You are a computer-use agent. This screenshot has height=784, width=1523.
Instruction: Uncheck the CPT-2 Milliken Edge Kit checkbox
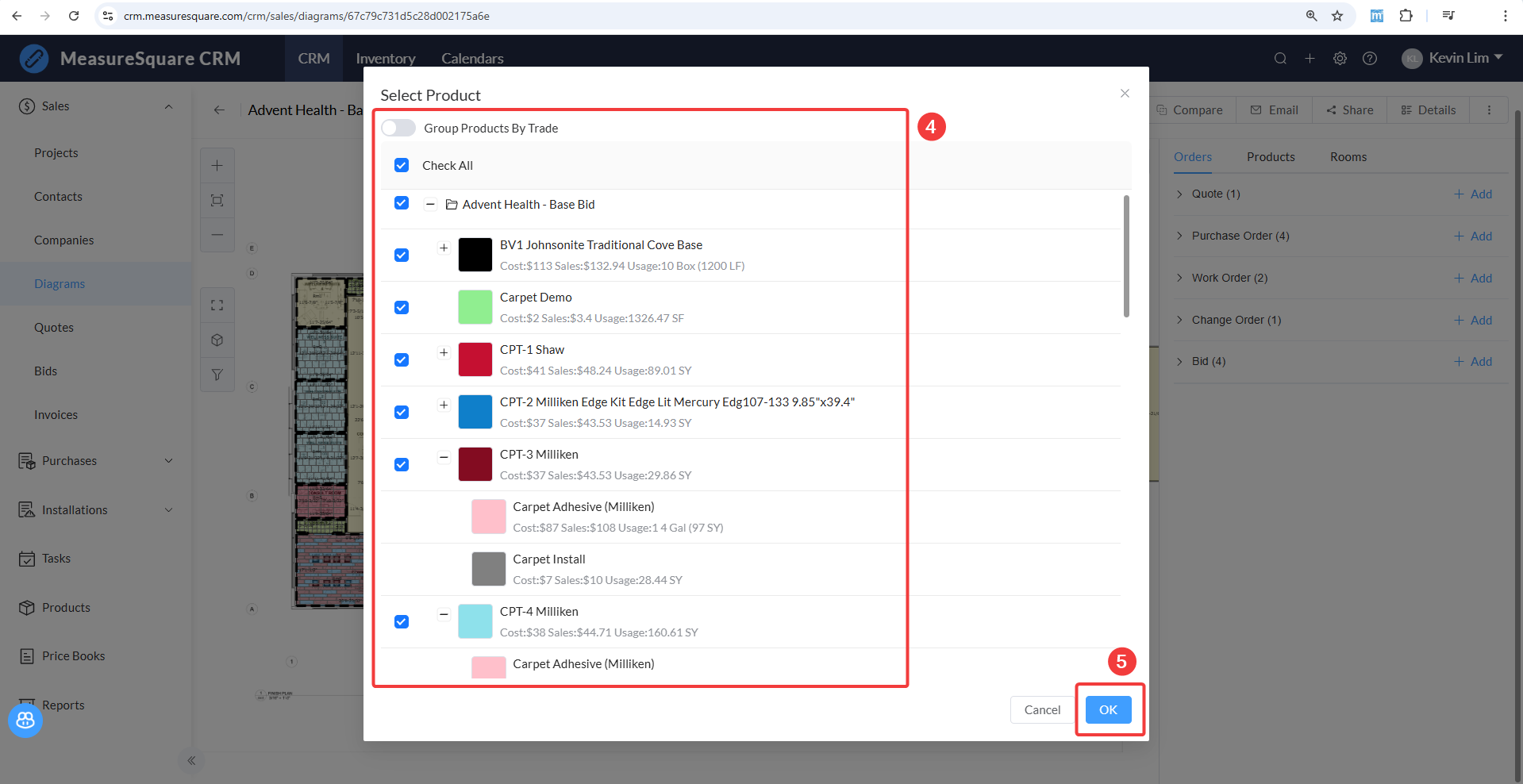pos(402,412)
